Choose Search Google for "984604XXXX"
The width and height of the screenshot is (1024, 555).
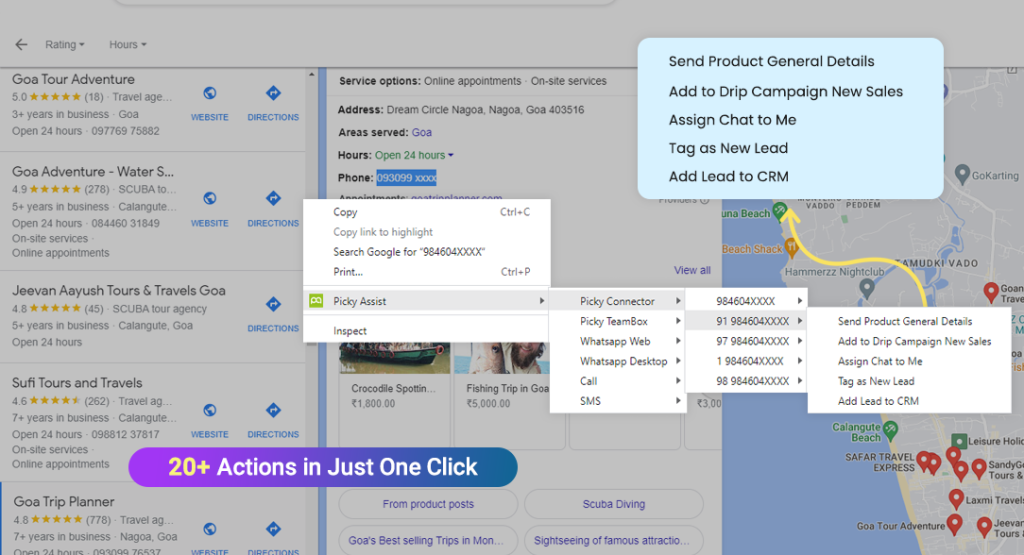[426, 252]
